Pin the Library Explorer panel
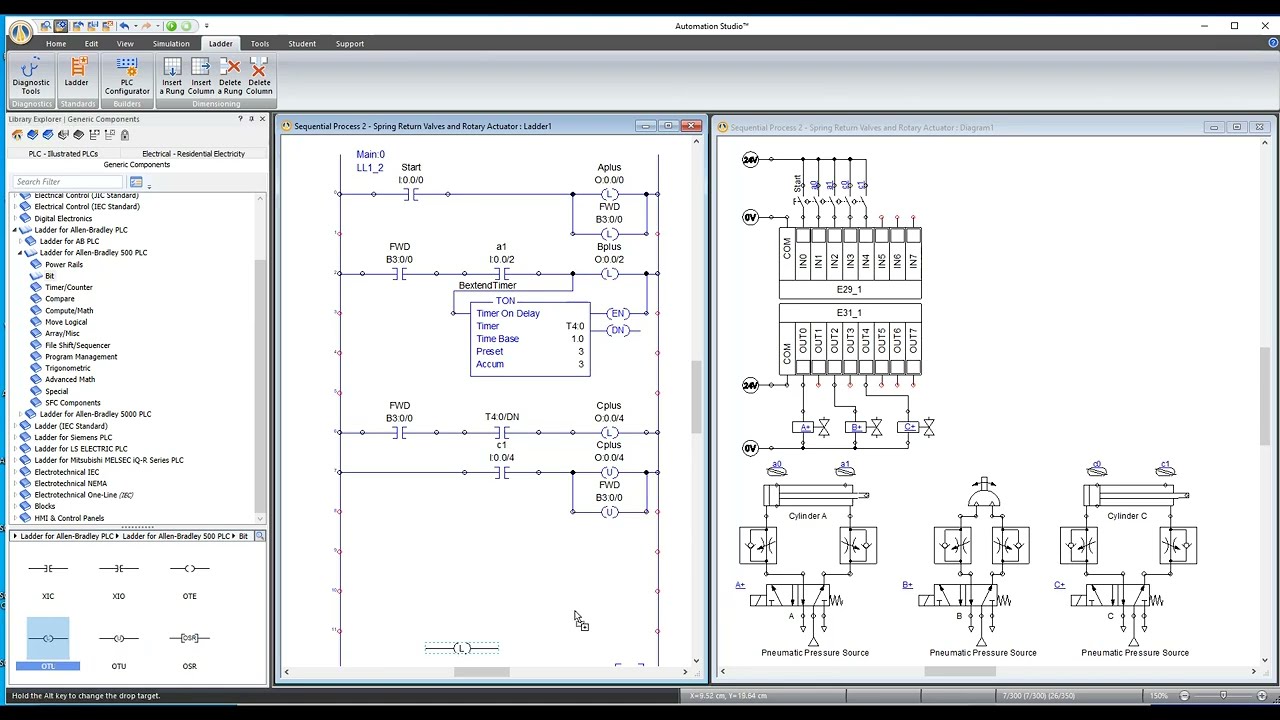 [251, 119]
